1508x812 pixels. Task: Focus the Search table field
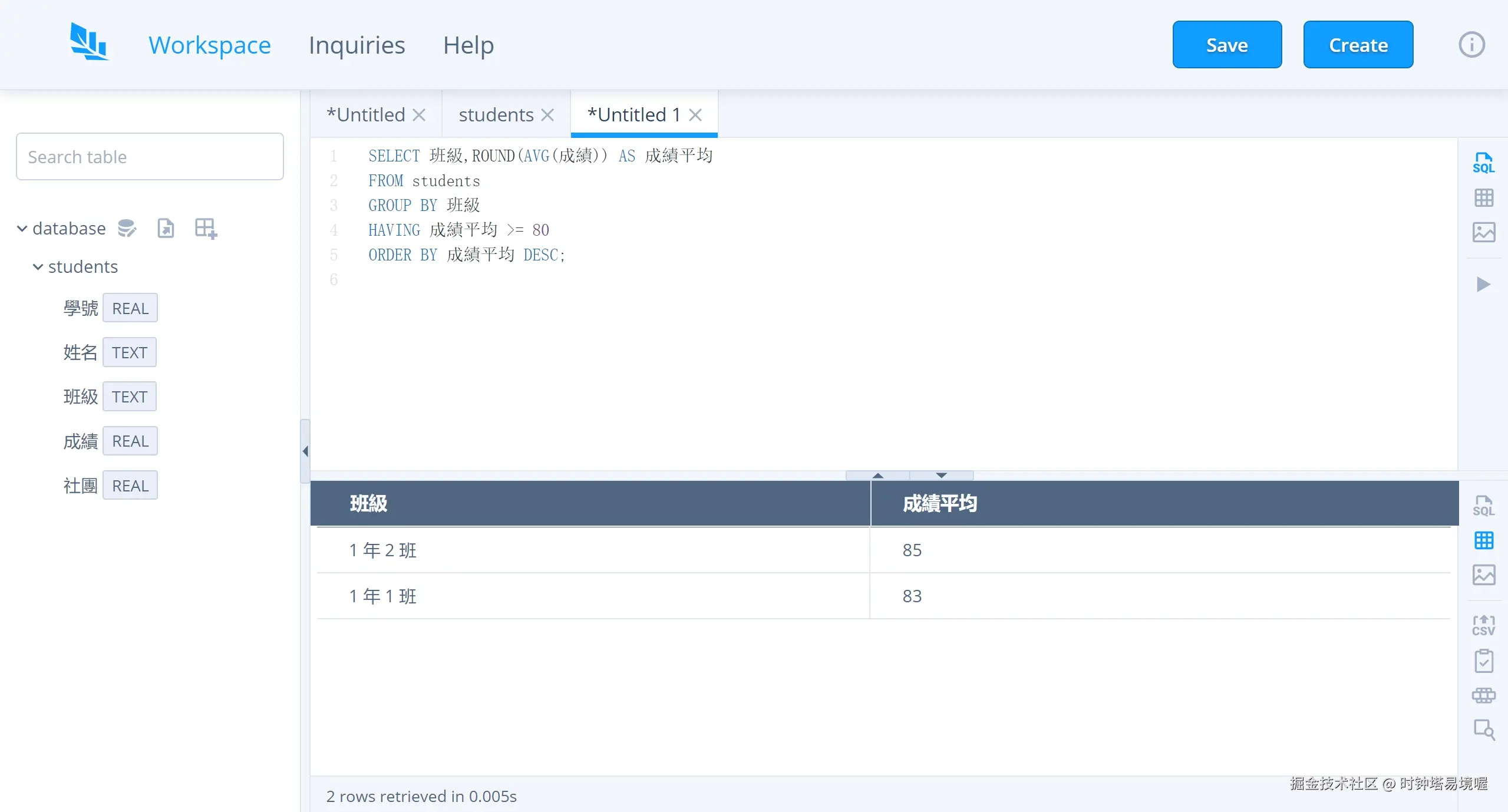pyautogui.click(x=150, y=157)
